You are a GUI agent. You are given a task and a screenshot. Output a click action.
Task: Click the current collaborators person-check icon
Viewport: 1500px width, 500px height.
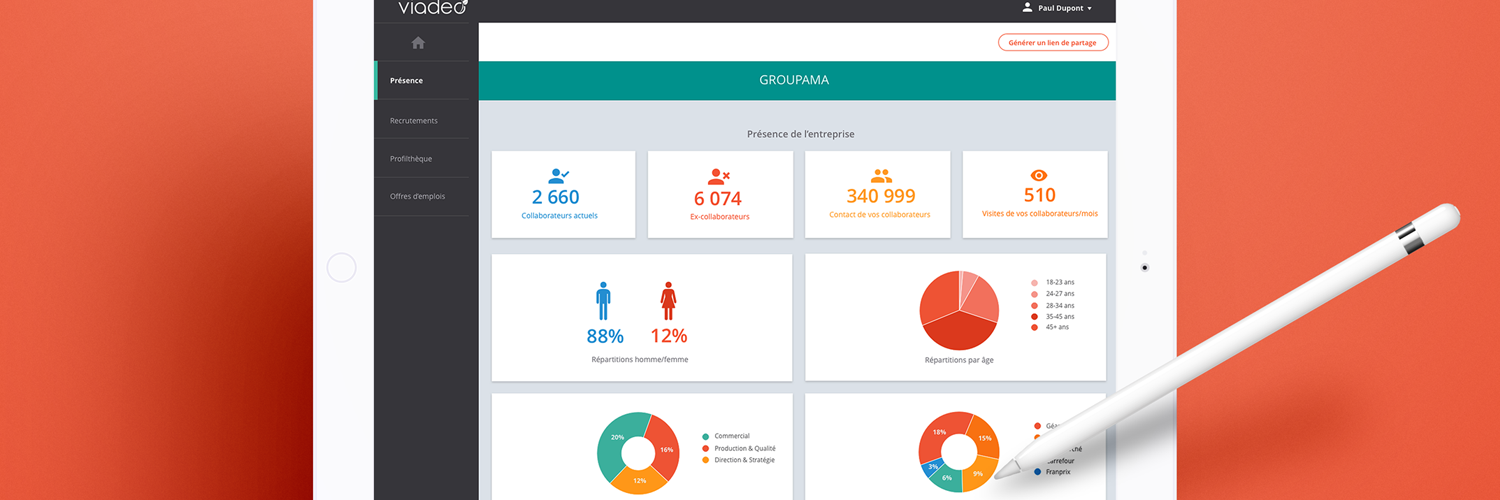[559, 175]
